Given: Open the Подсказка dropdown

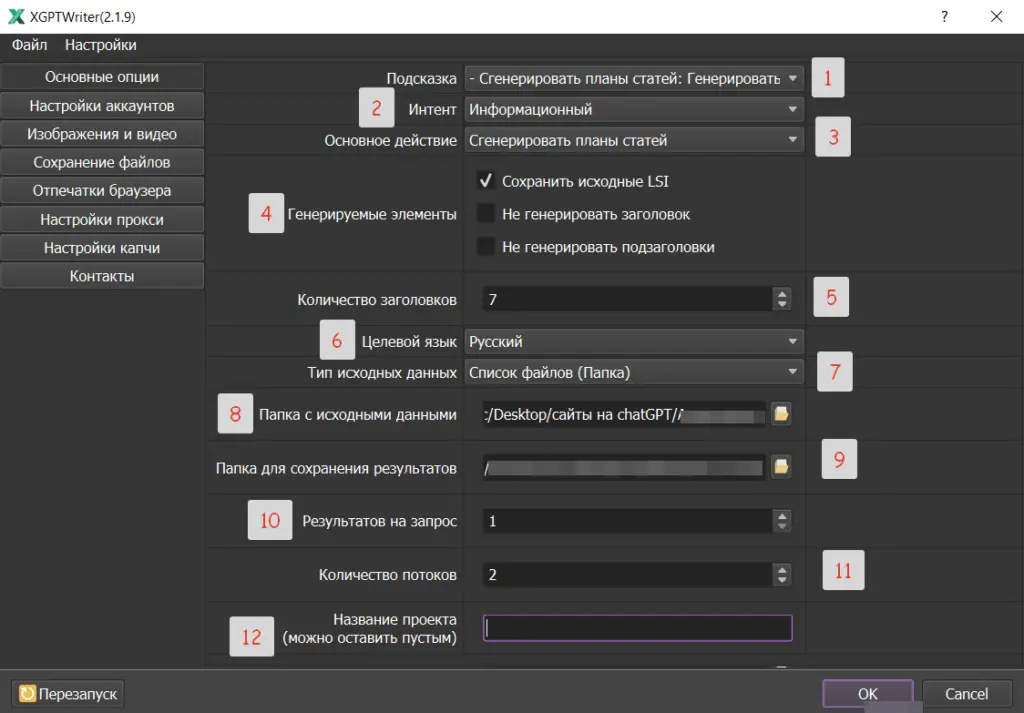Looking at the screenshot, I should pos(634,78).
